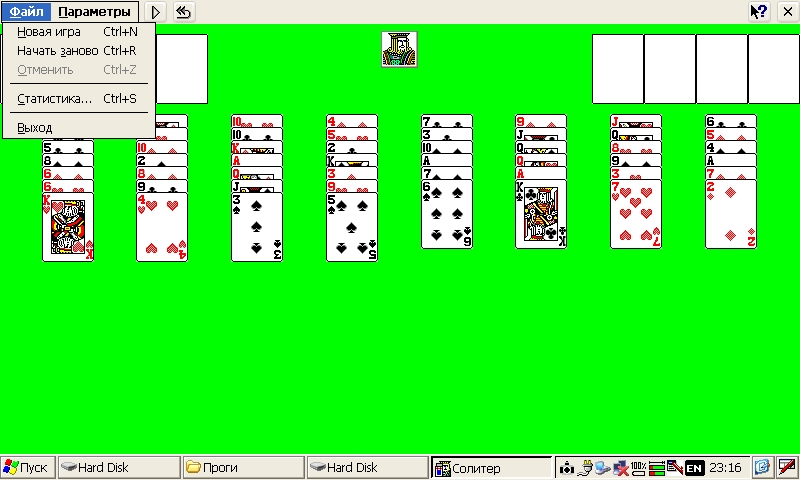Image resolution: width=800 pixels, height=480 pixels.
Task: Select the 6 of spades bottom card
Action: click(x=447, y=214)
